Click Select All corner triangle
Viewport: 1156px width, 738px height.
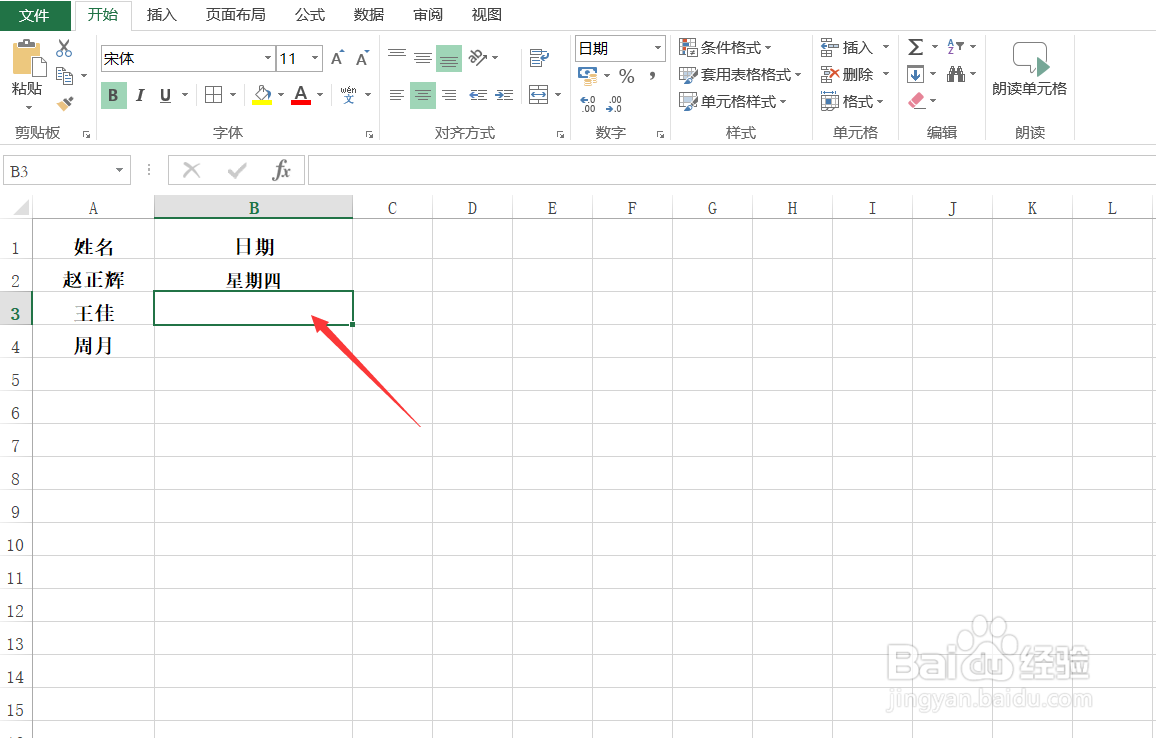[20, 207]
